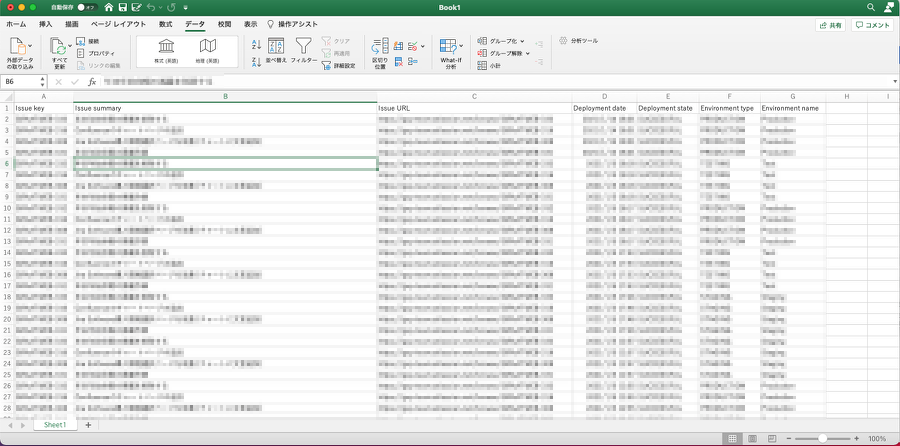Screen dimensions: 900x446
Task: Click the What-If 分析 icon
Action: tap(448, 46)
